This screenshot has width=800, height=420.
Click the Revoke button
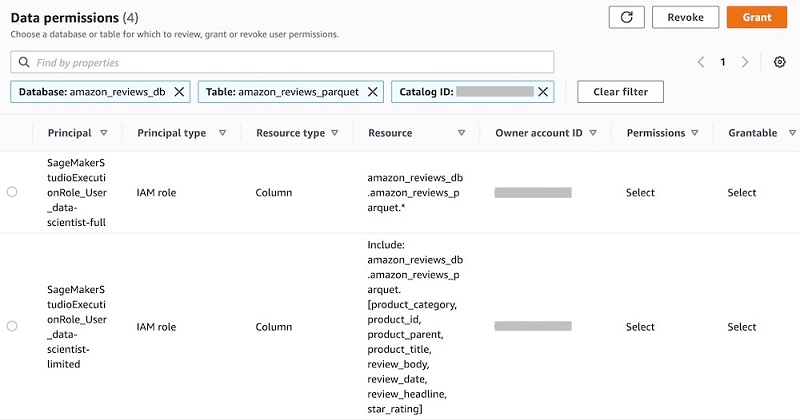point(685,17)
